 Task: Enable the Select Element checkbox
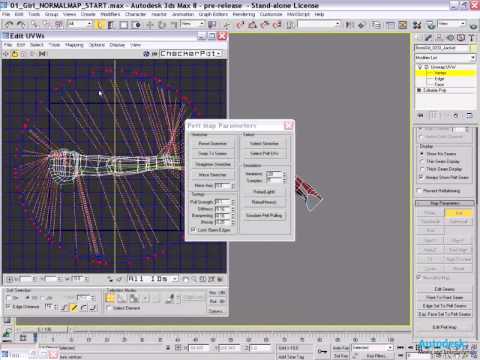click(x=109, y=308)
